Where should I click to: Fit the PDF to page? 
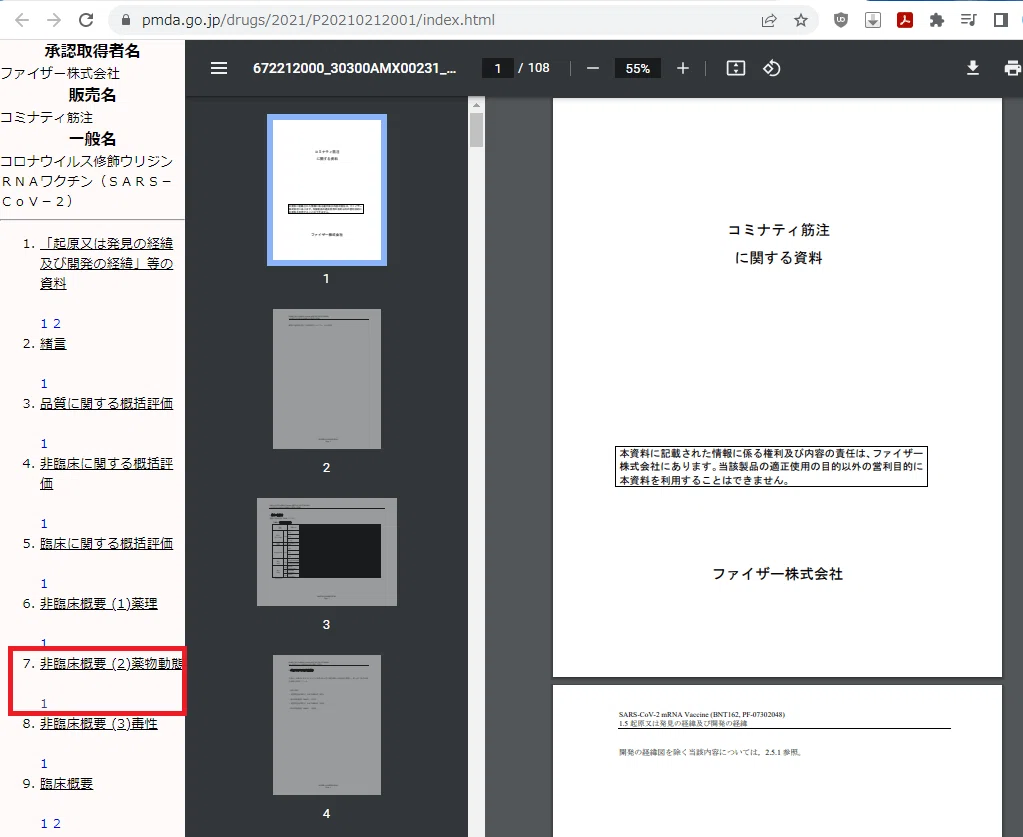point(735,68)
